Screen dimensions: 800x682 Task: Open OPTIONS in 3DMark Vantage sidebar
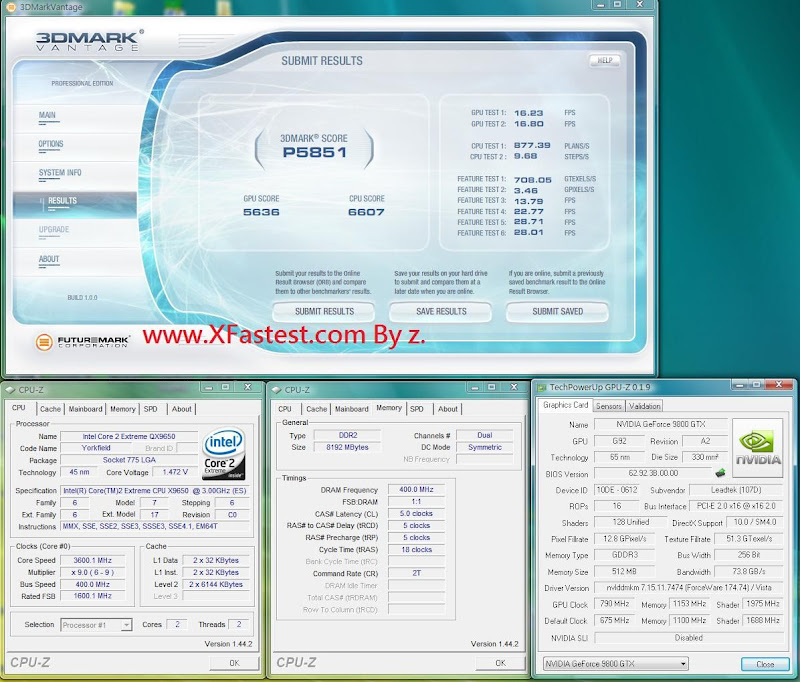51,144
